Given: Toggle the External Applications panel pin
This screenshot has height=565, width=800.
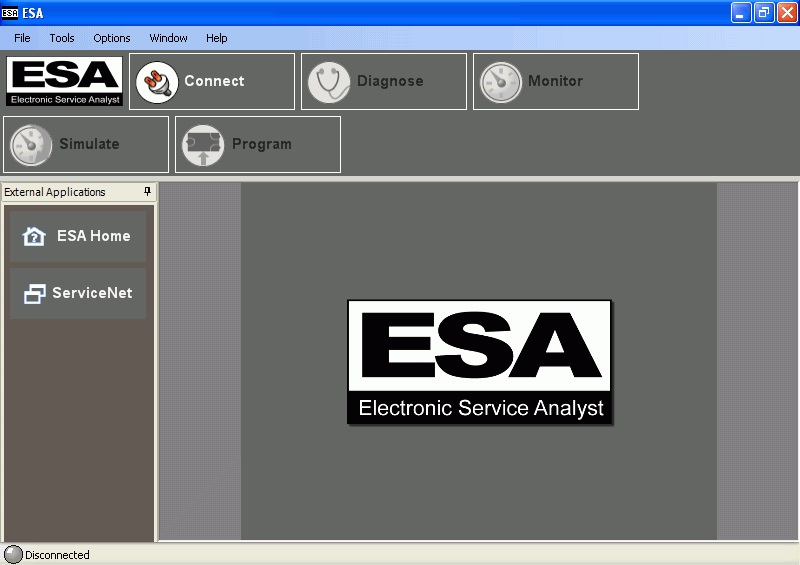Looking at the screenshot, I should click(x=147, y=192).
